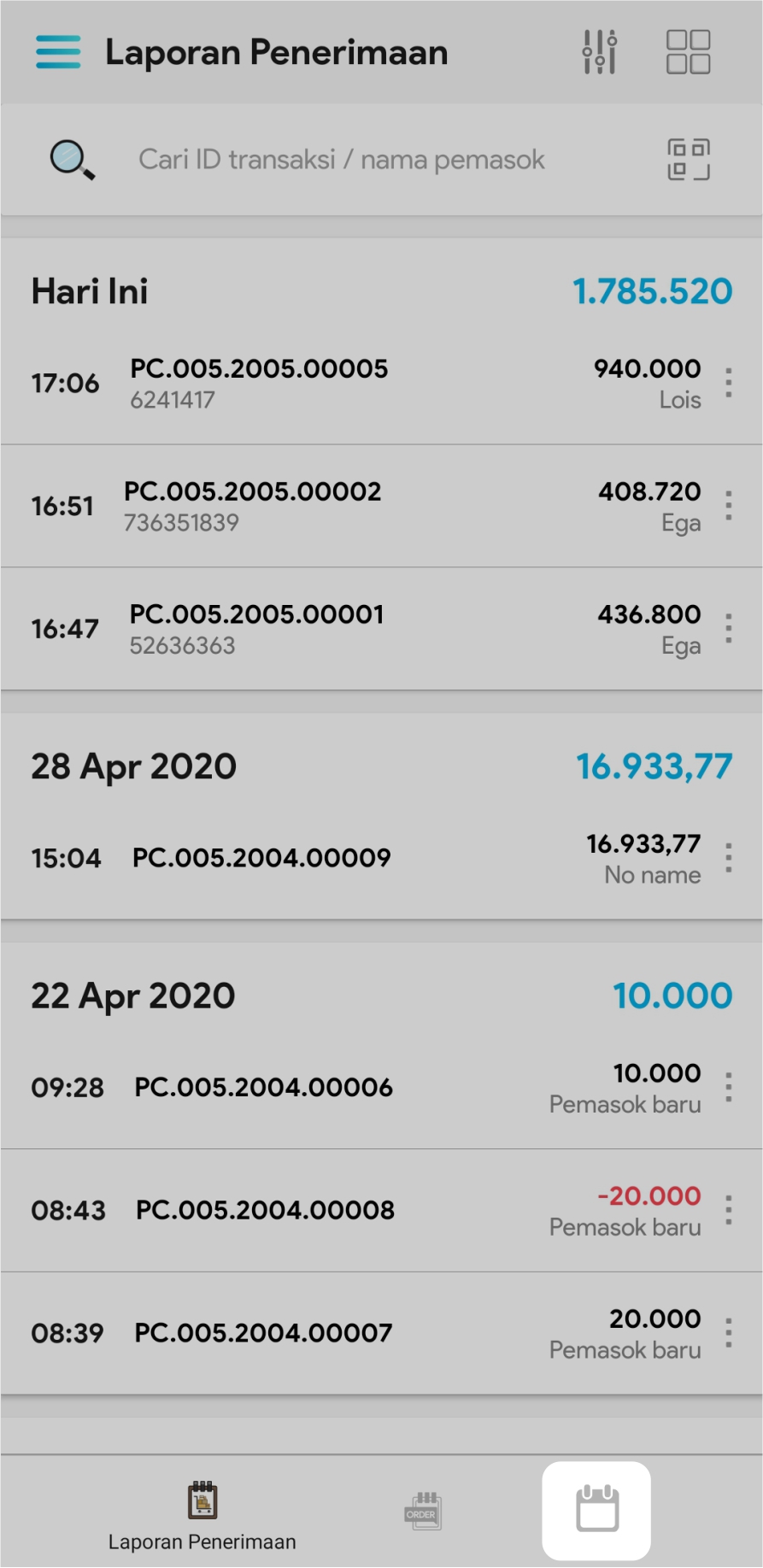Show more menu for PC.005.2004.00006

pyautogui.click(x=728, y=1087)
